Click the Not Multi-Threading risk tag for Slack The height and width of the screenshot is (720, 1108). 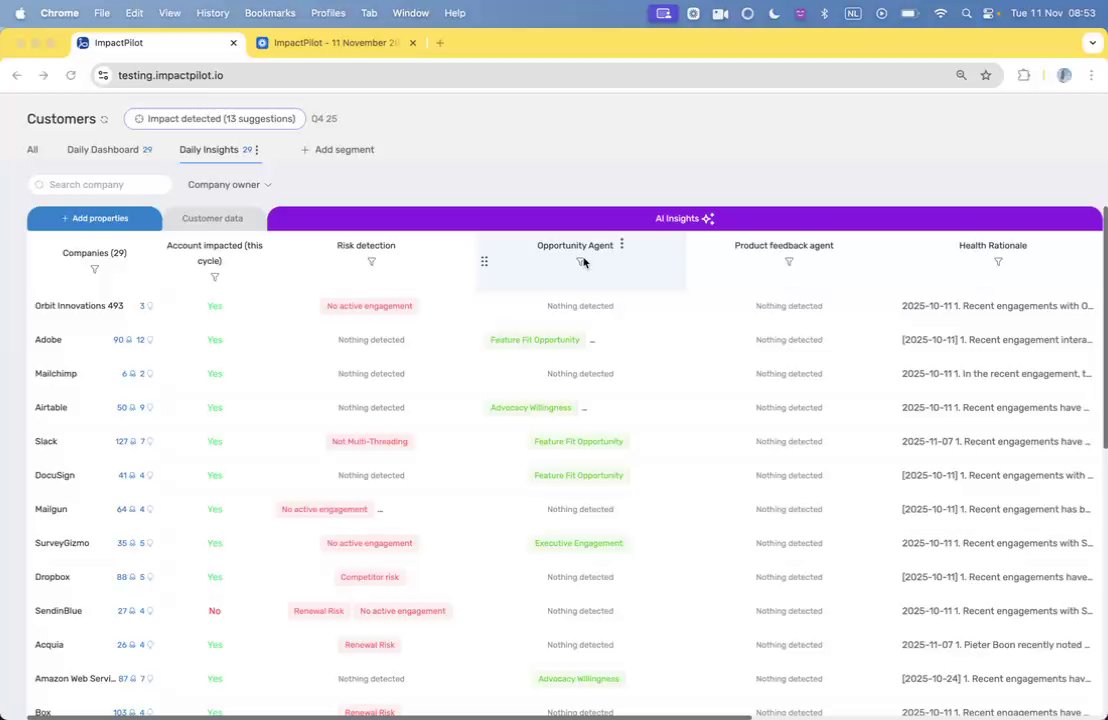click(370, 442)
